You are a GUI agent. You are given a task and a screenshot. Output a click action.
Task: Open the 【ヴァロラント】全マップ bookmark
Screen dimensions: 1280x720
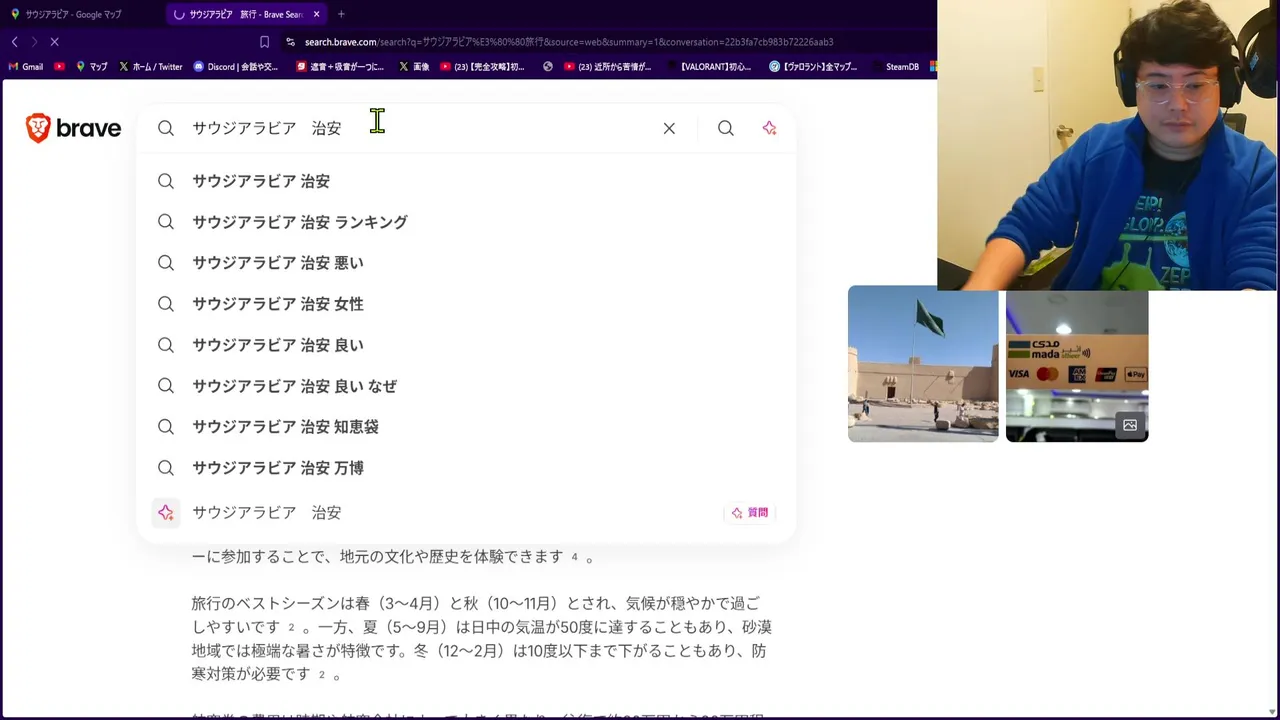[813, 67]
